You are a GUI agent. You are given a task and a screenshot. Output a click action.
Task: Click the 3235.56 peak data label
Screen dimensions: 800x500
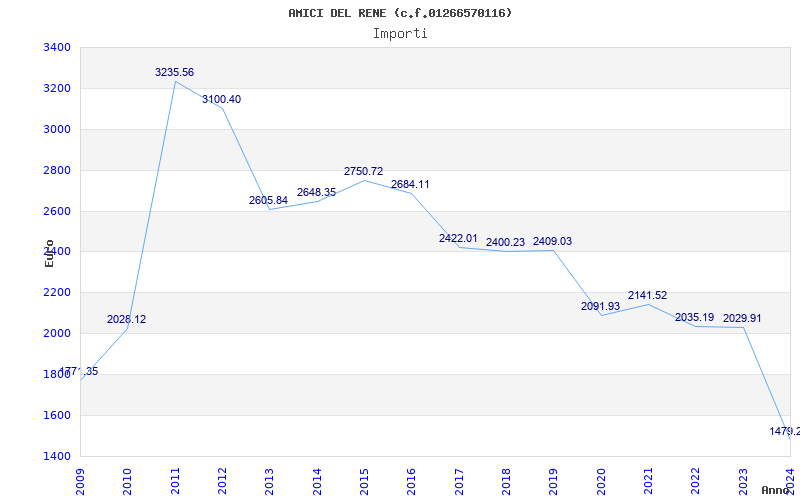174,73
